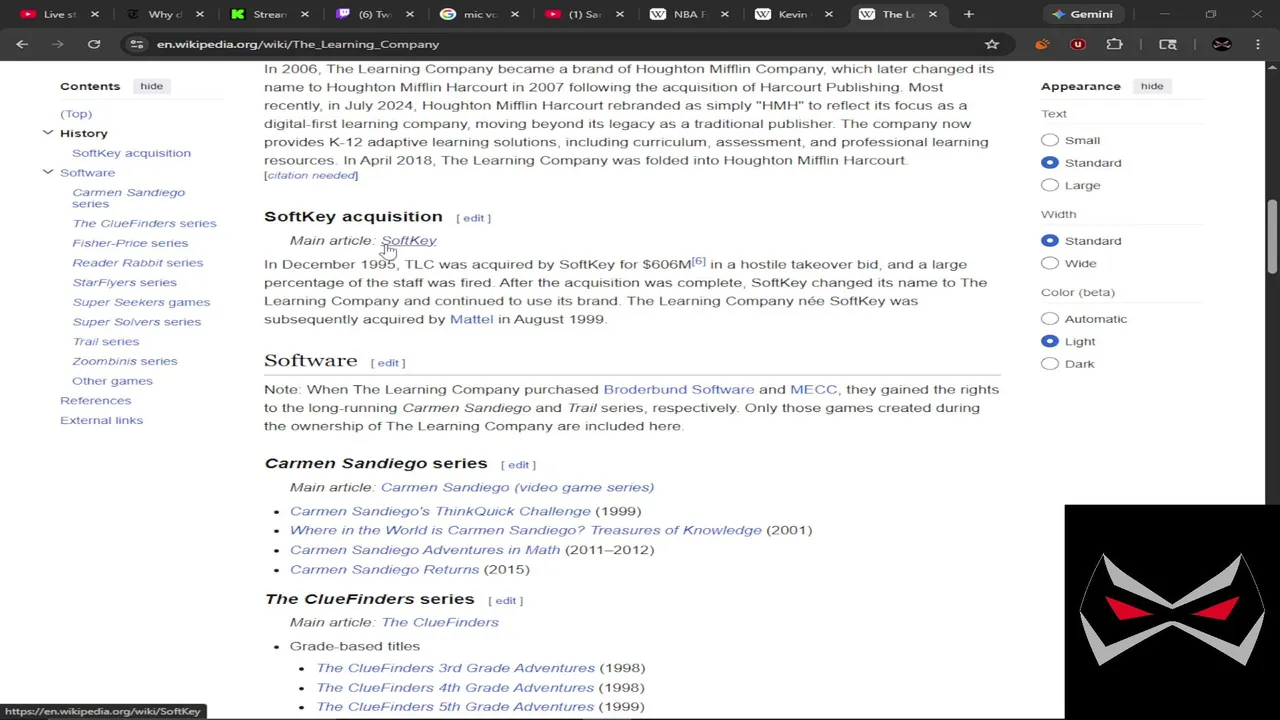The height and width of the screenshot is (720, 1280).
Task: Close the 'Live st' YouTube tab
Action: [x=95, y=14]
